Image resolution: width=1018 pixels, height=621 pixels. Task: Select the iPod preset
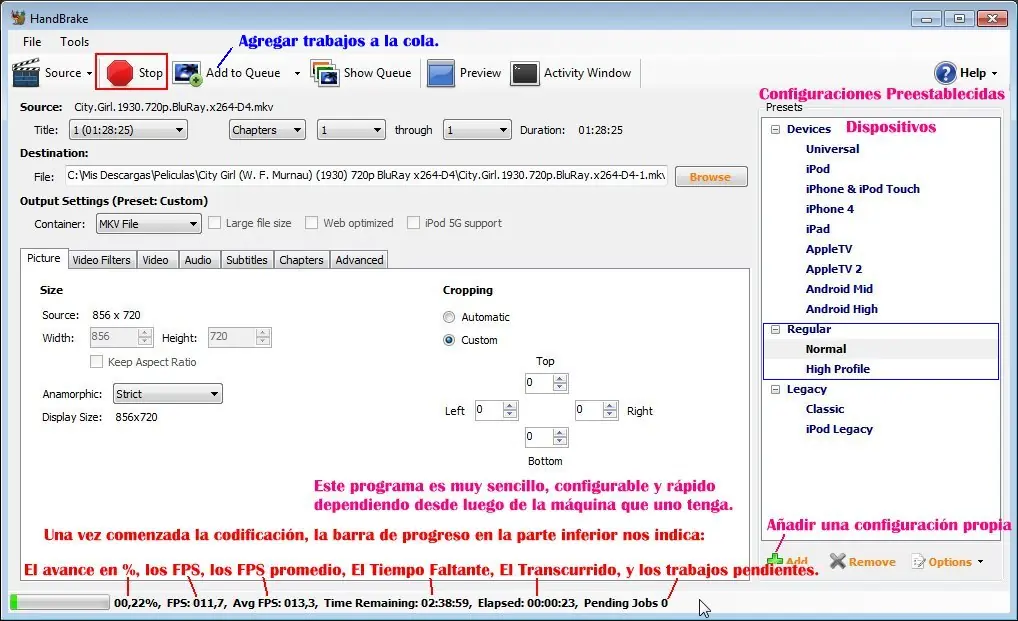tap(818, 169)
